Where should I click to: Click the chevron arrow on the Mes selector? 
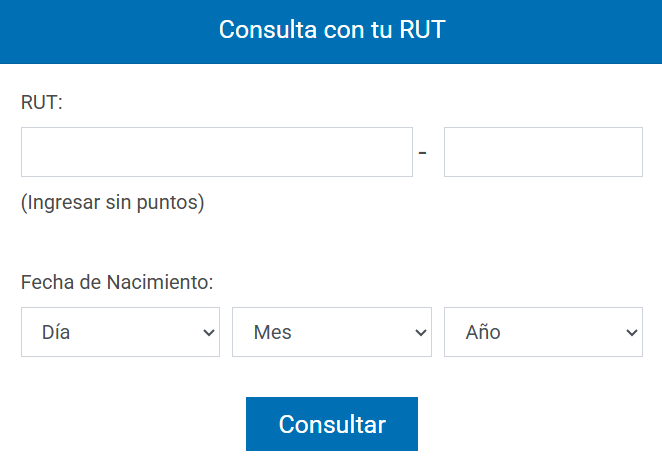pos(420,332)
